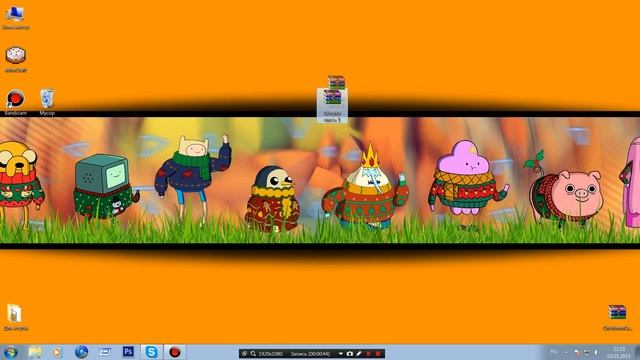
Task: Select the highlighted WinRAR archive on desktop
Action: (332, 106)
